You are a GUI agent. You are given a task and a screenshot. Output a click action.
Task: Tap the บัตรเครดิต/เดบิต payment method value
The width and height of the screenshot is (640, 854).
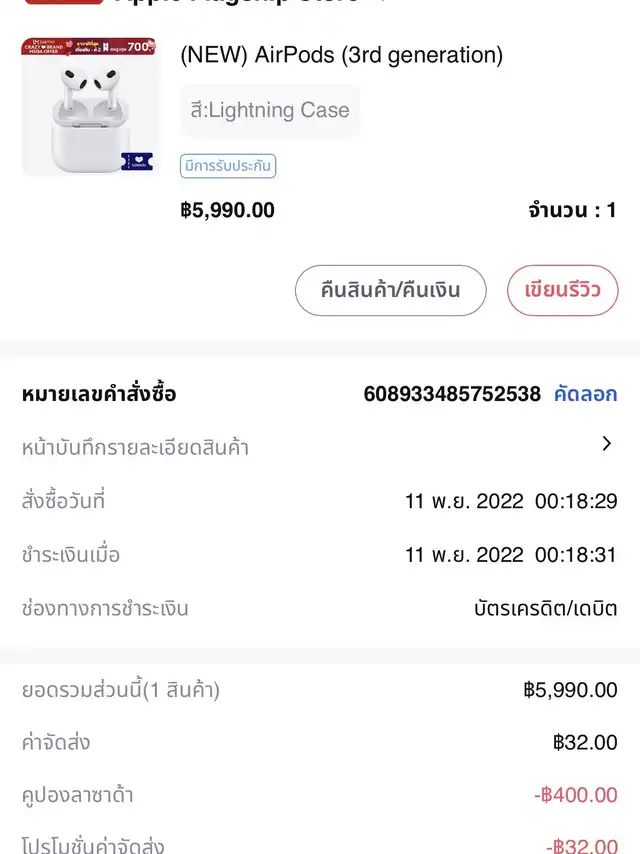[x=545, y=608]
